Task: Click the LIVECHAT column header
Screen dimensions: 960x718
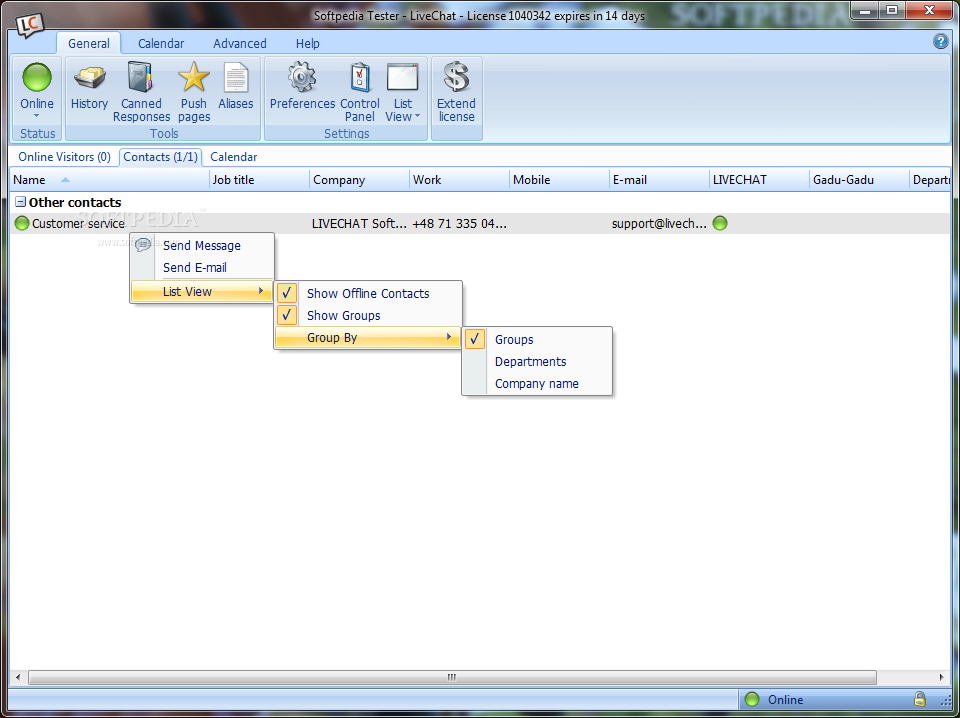Action: [759, 179]
